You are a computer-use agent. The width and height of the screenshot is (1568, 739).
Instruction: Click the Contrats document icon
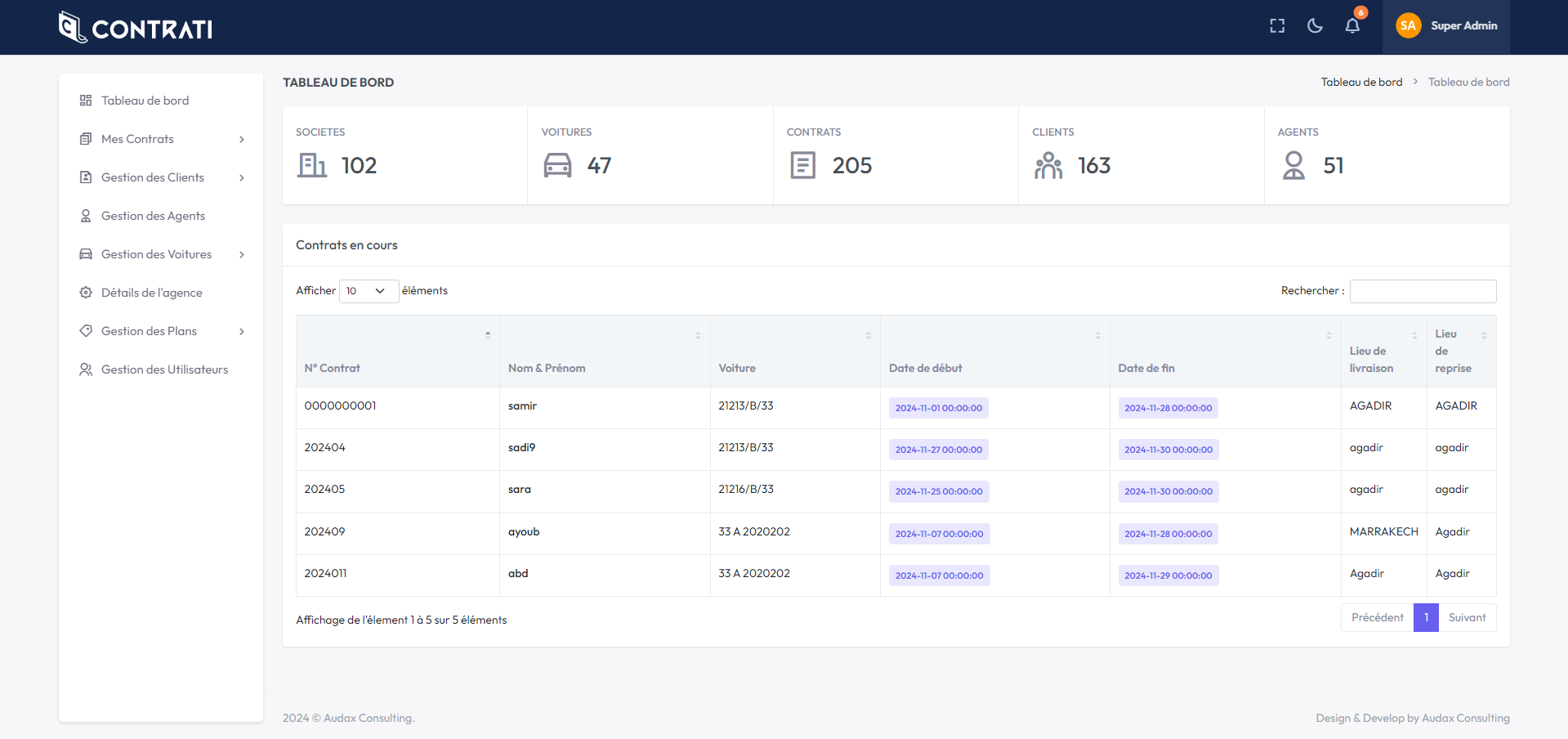click(802, 165)
